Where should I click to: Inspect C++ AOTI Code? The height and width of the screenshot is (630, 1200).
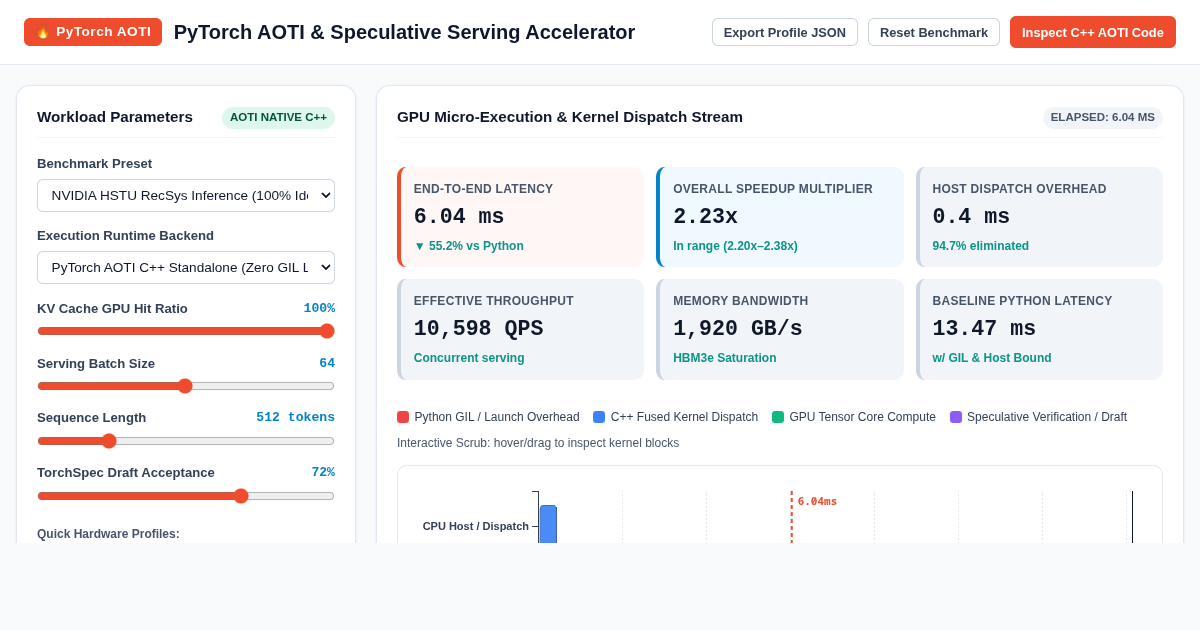1093,32
